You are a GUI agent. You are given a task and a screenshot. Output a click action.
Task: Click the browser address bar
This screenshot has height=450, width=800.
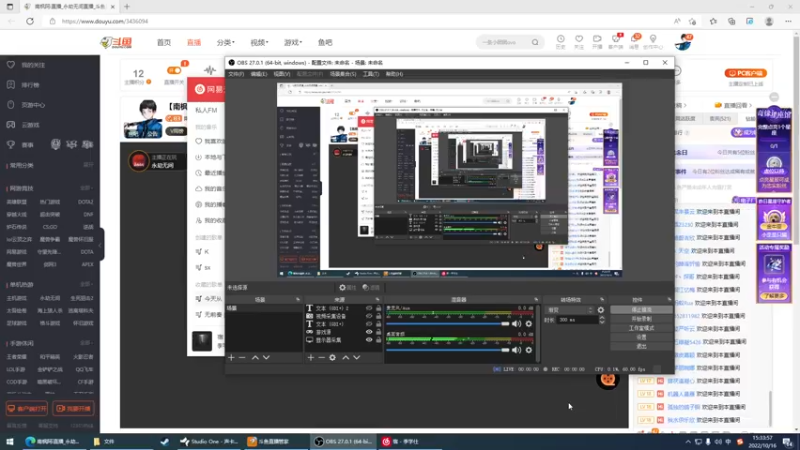(x=357, y=21)
